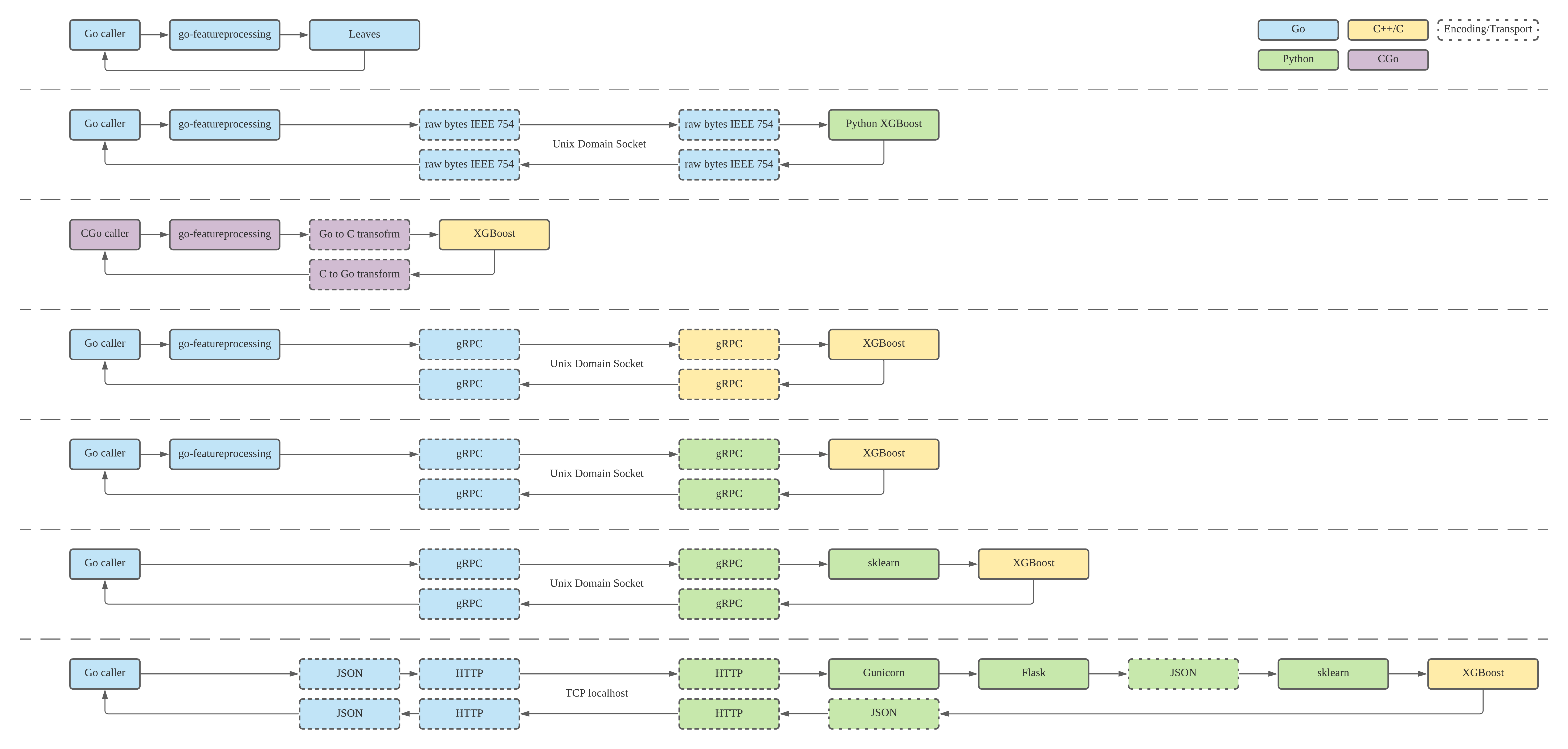
Task: Click the Go caller box in the top row
Action: tap(105, 35)
